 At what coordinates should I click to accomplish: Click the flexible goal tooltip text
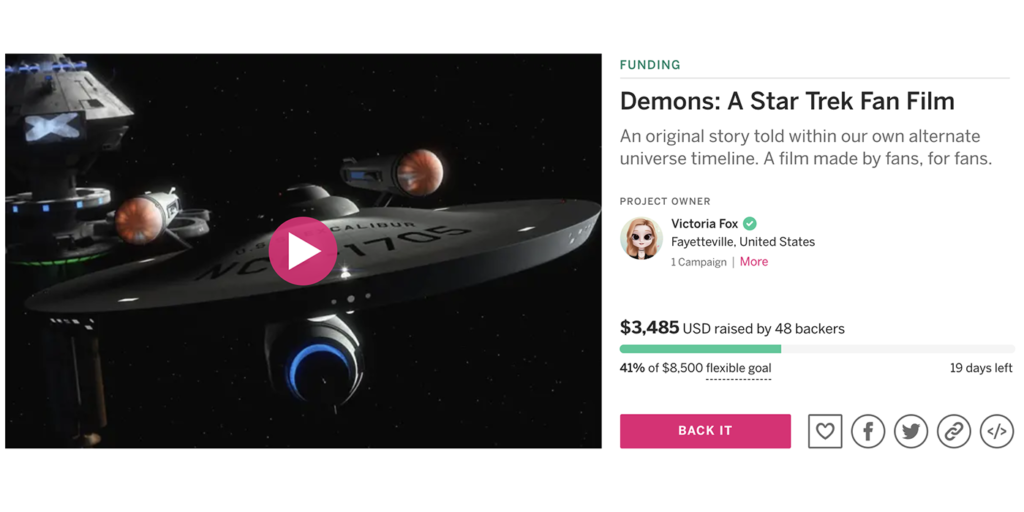tap(738, 368)
